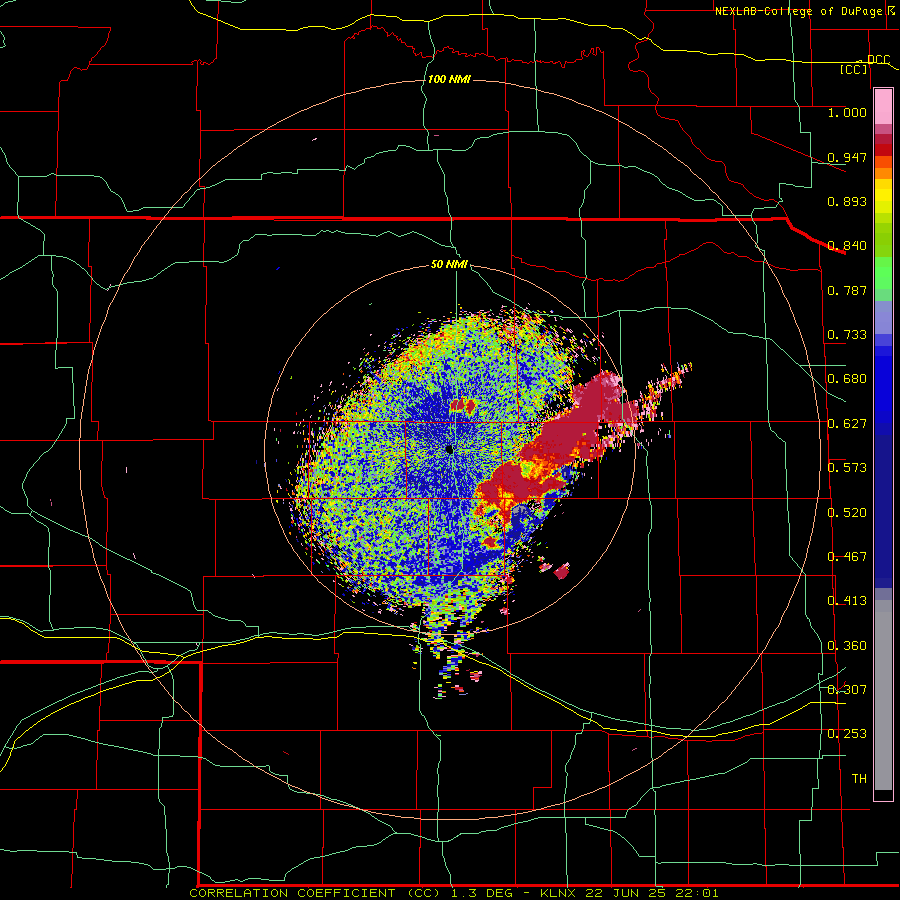Click the gray lower segment of the color bar

883,695
